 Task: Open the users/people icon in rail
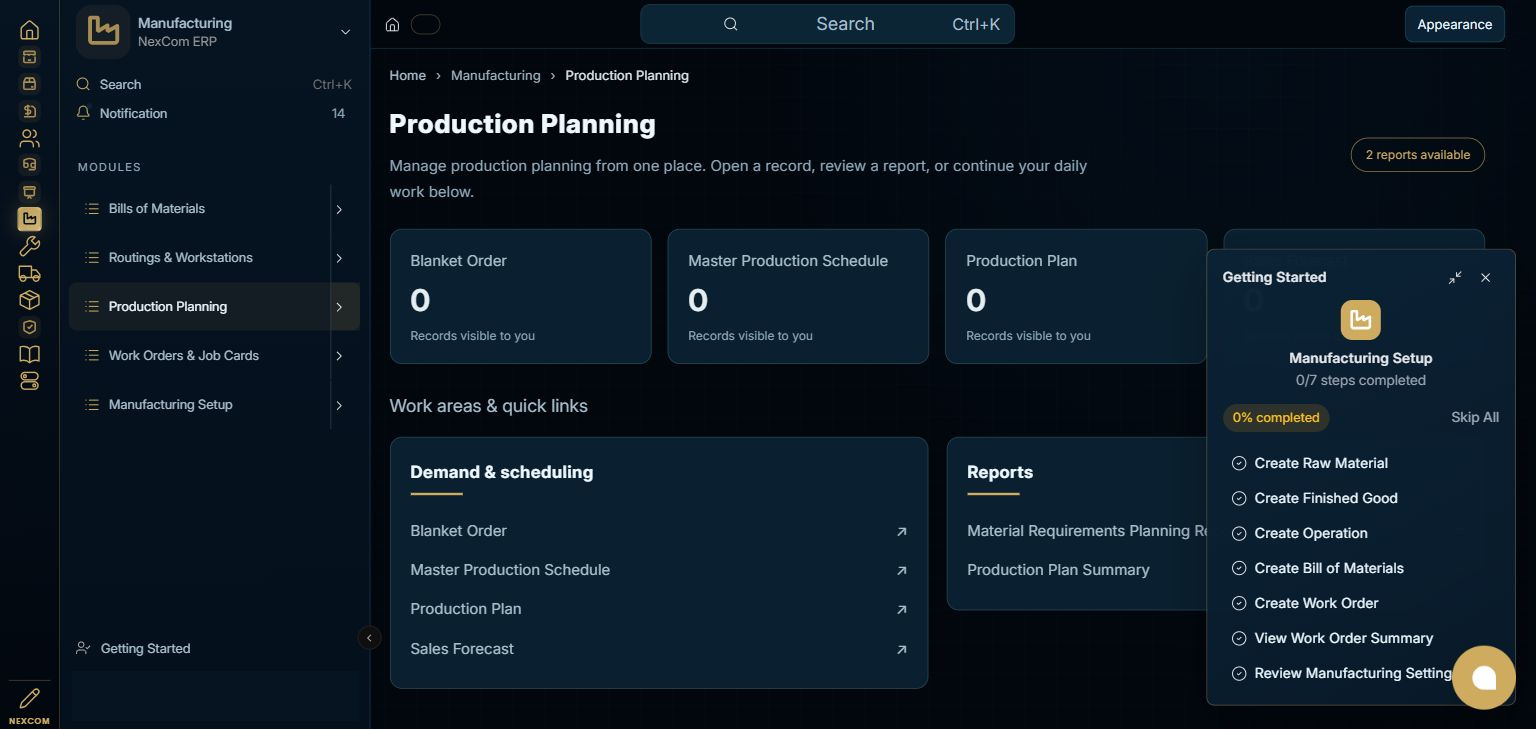tap(29, 138)
